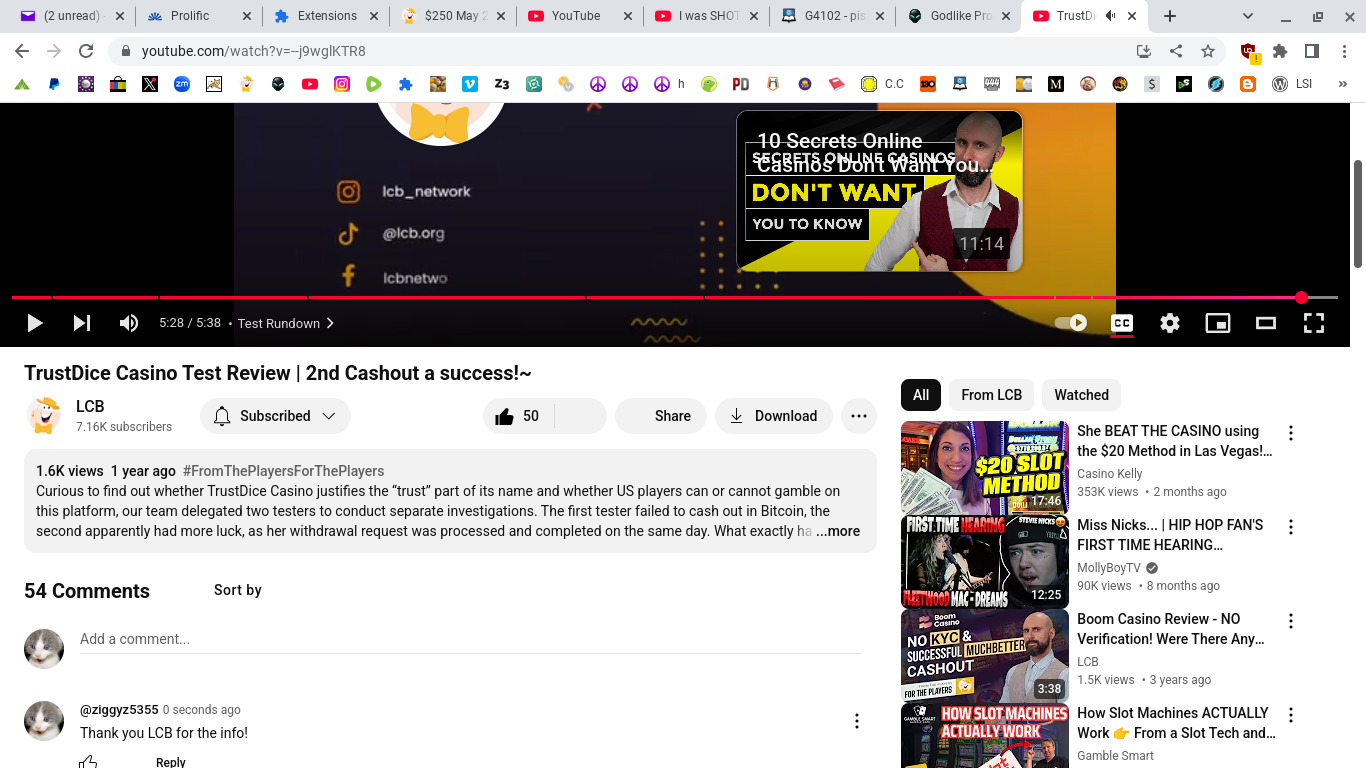The image size is (1366, 768).
Task: Open a new browser tab
Action: pyautogui.click(x=1170, y=16)
